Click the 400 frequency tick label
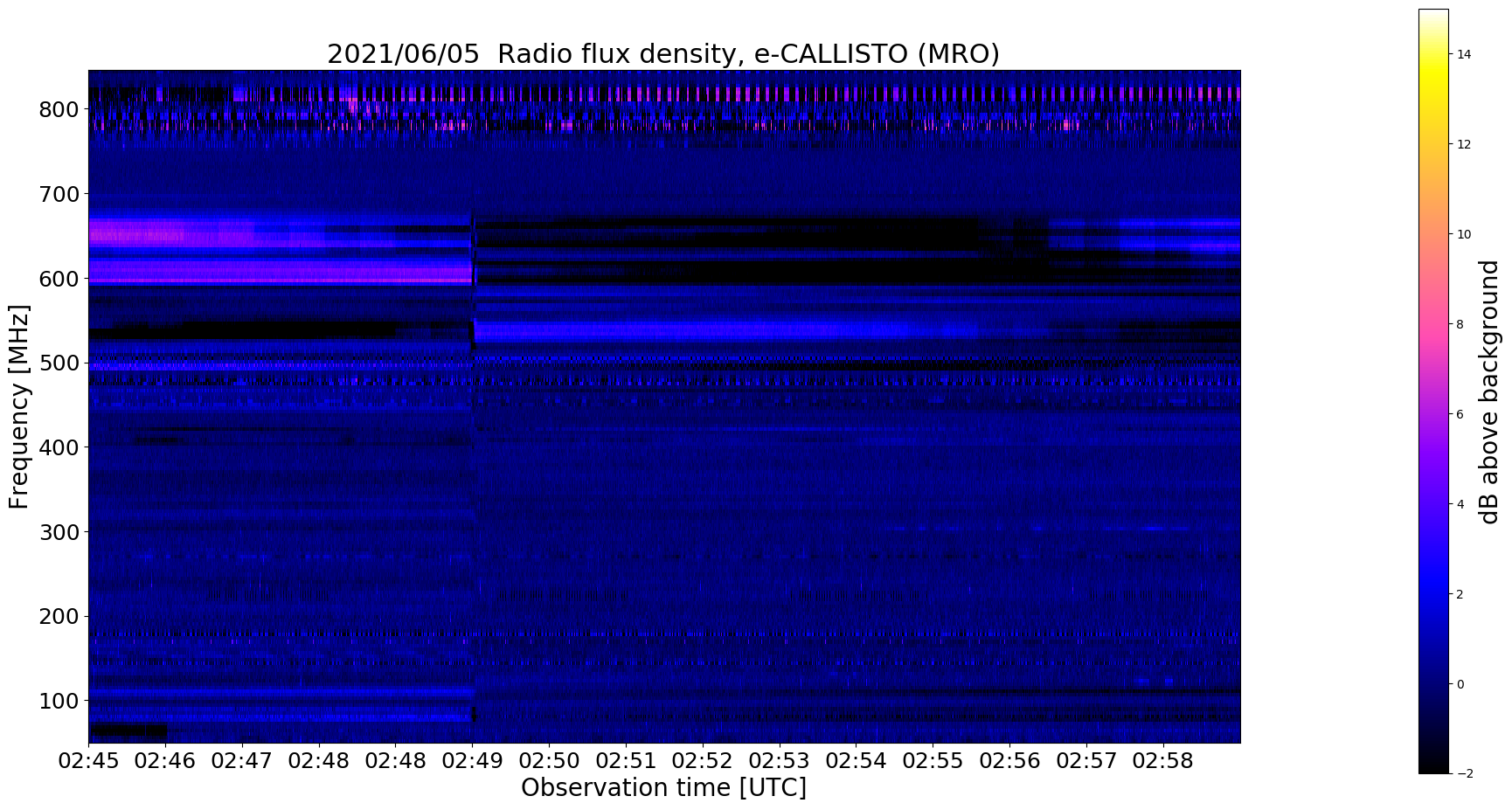 pos(60,447)
